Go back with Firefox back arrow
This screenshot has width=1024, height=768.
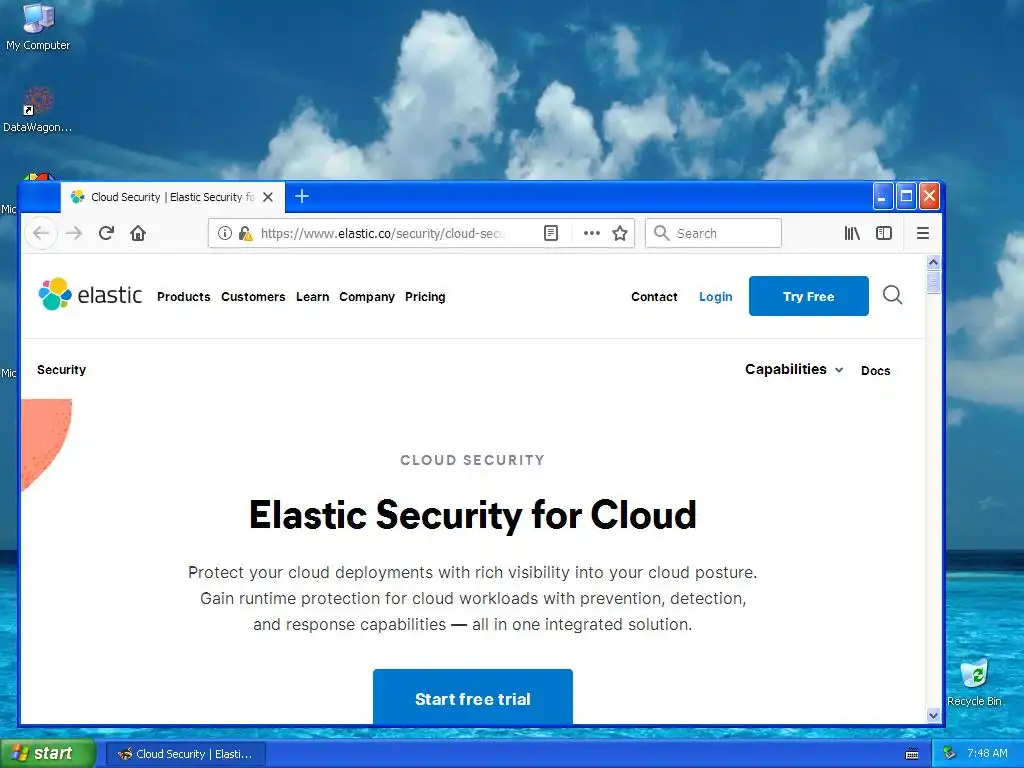[x=41, y=233]
